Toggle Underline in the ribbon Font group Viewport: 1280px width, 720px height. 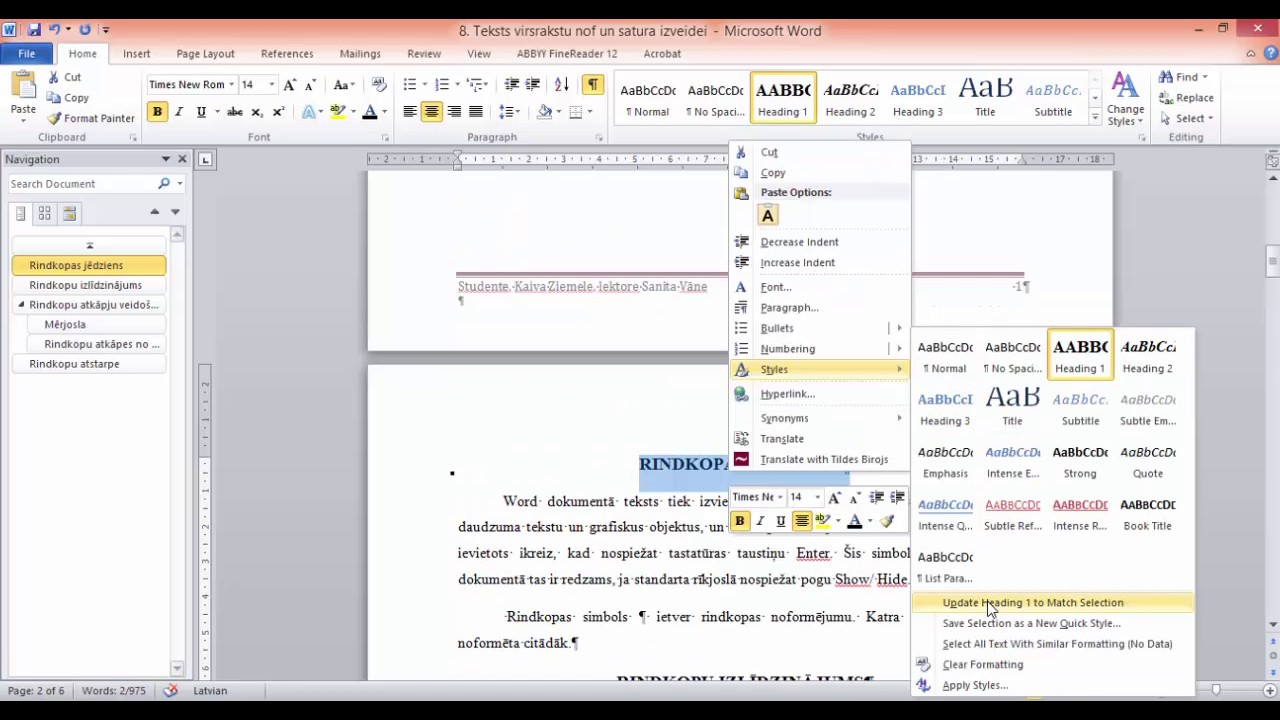point(201,112)
